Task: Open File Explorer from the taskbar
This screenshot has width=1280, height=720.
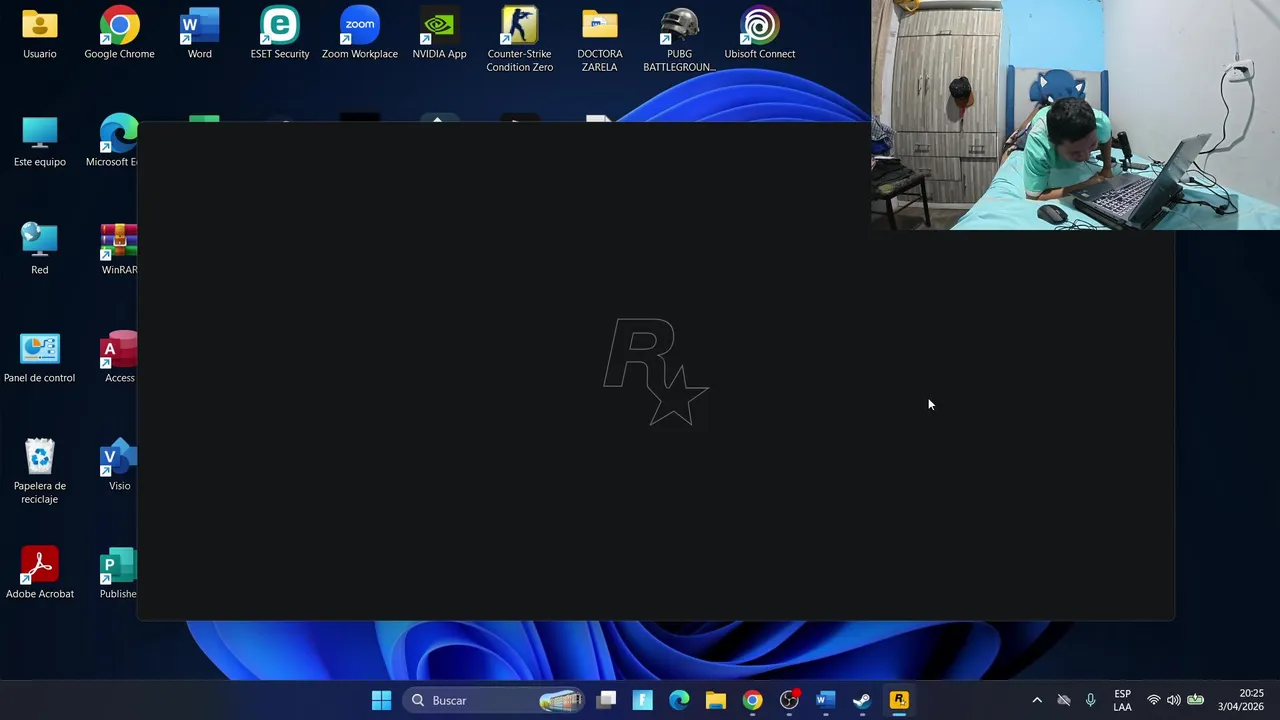Action: pyautogui.click(x=715, y=700)
